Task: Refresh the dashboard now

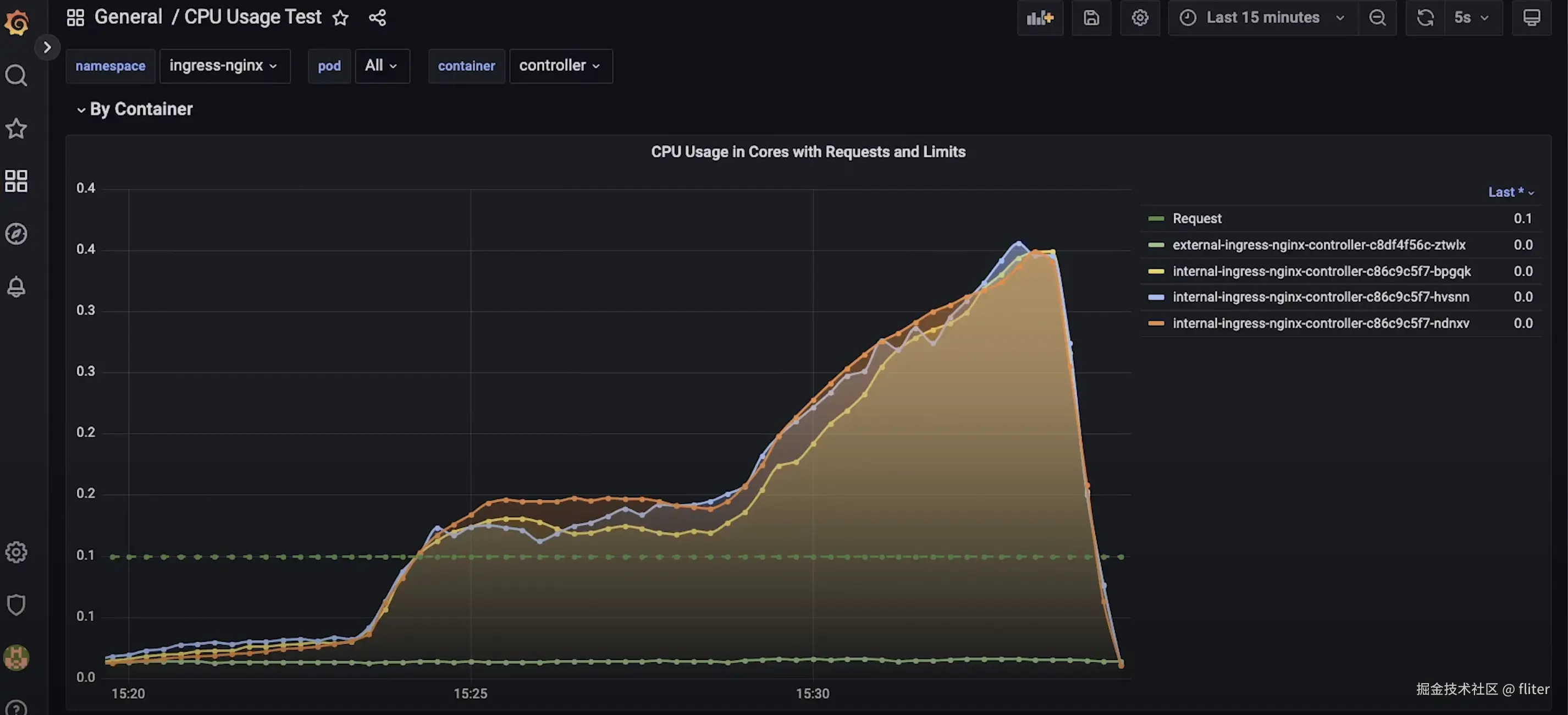Action: coord(1425,18)
